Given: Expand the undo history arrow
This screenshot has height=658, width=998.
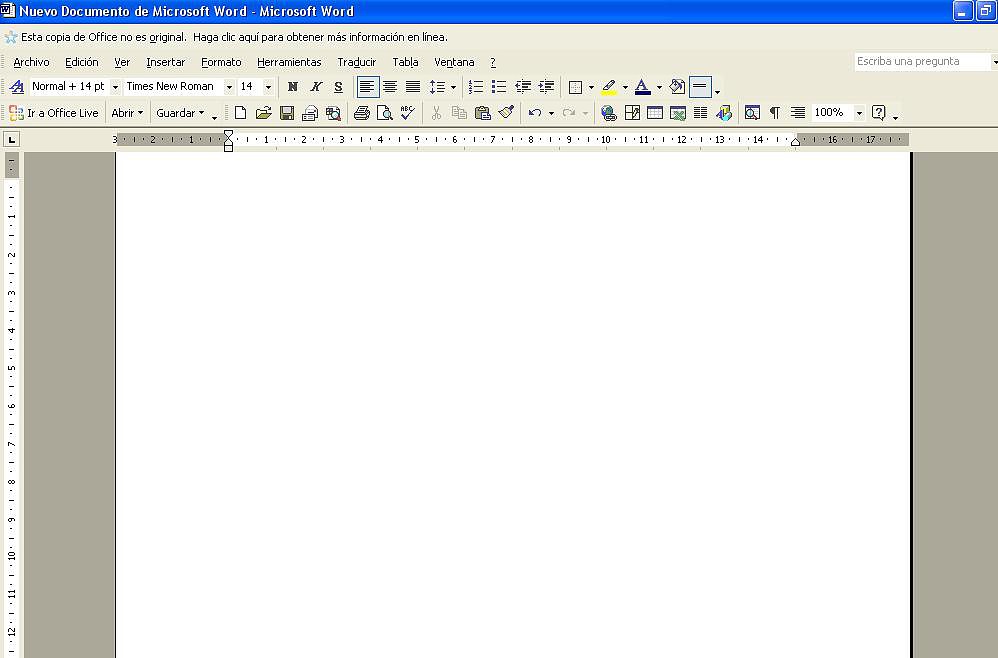Looking at the screenshot, I should [x=551, y=113].
